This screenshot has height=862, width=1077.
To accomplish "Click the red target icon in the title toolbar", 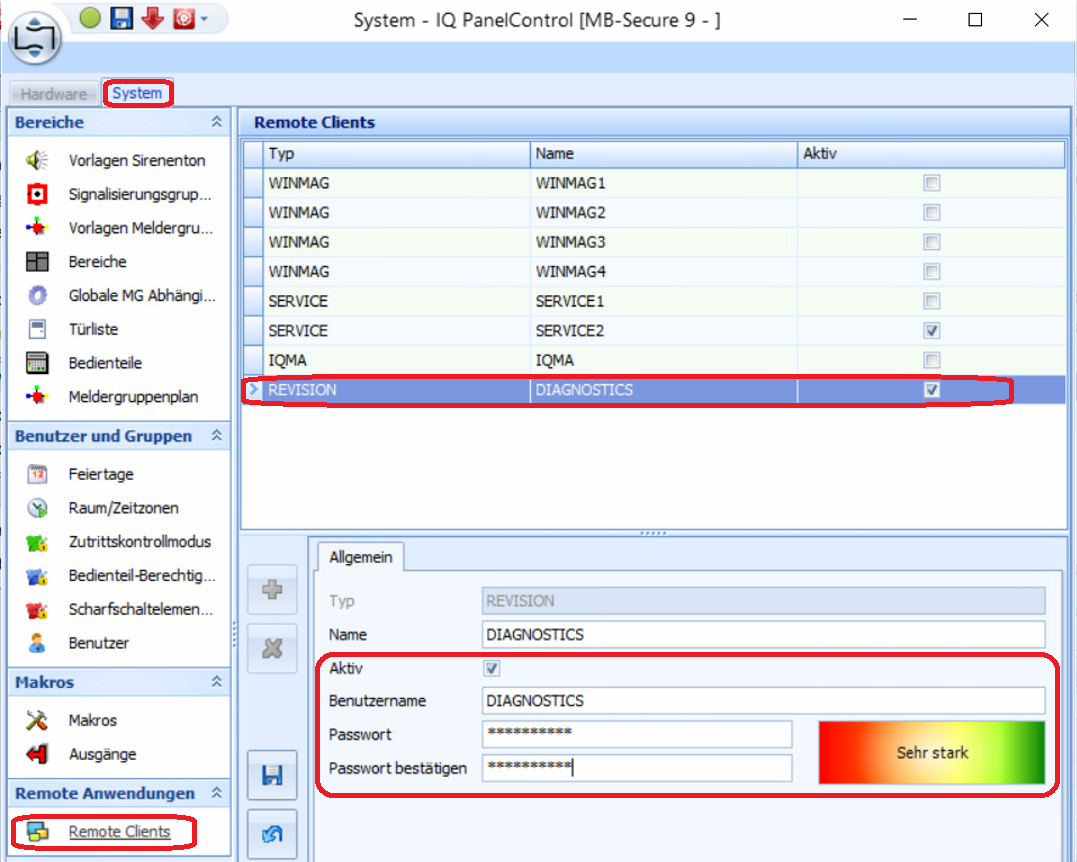I will coord(183,19).
